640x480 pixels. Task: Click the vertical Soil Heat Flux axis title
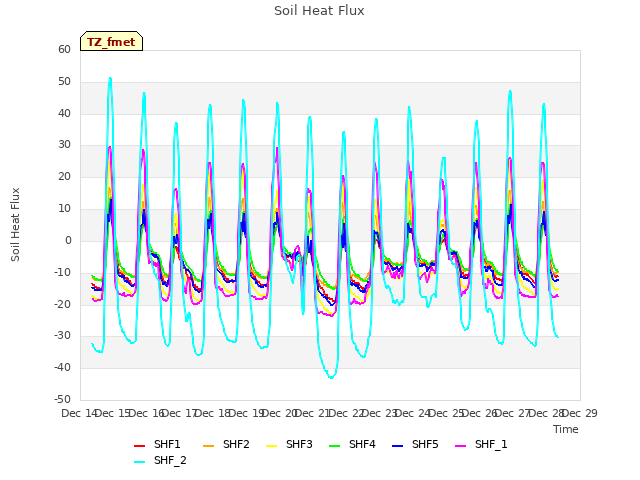click(15, 224)
